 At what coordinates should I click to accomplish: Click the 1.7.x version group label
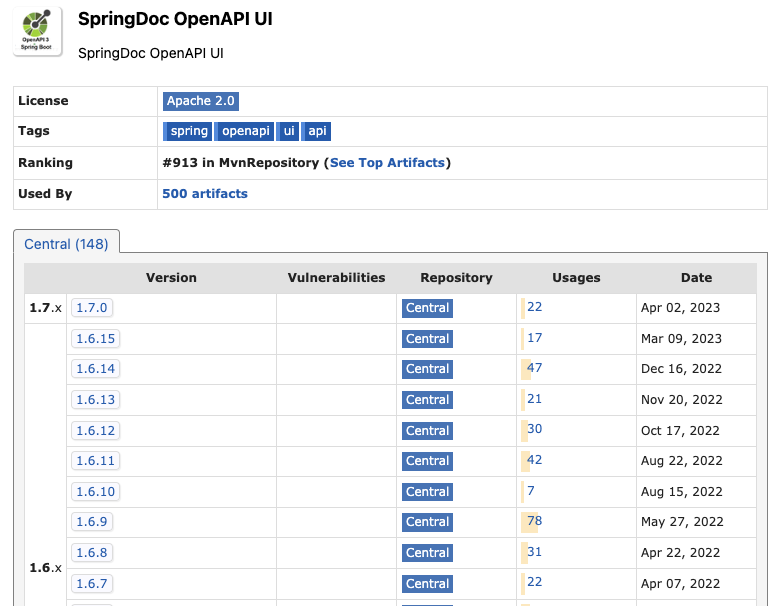pos(46,308)
